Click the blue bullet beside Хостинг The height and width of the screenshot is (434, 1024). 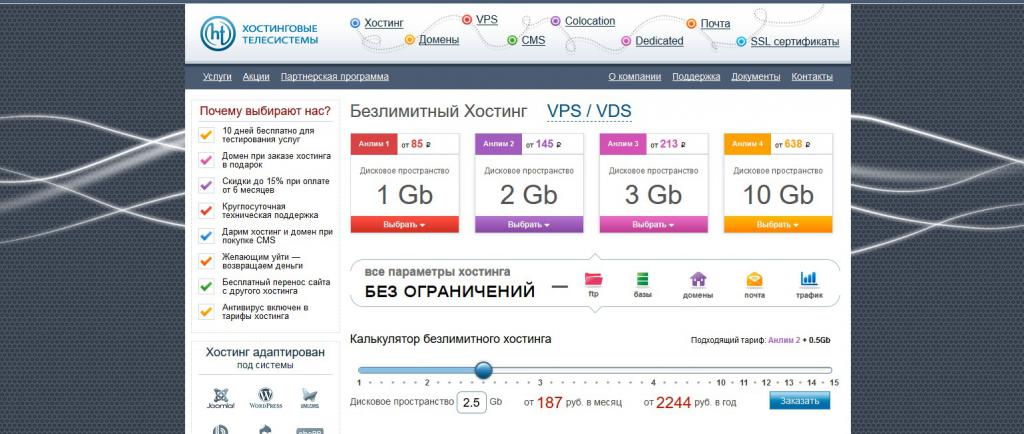coord(355,23)
